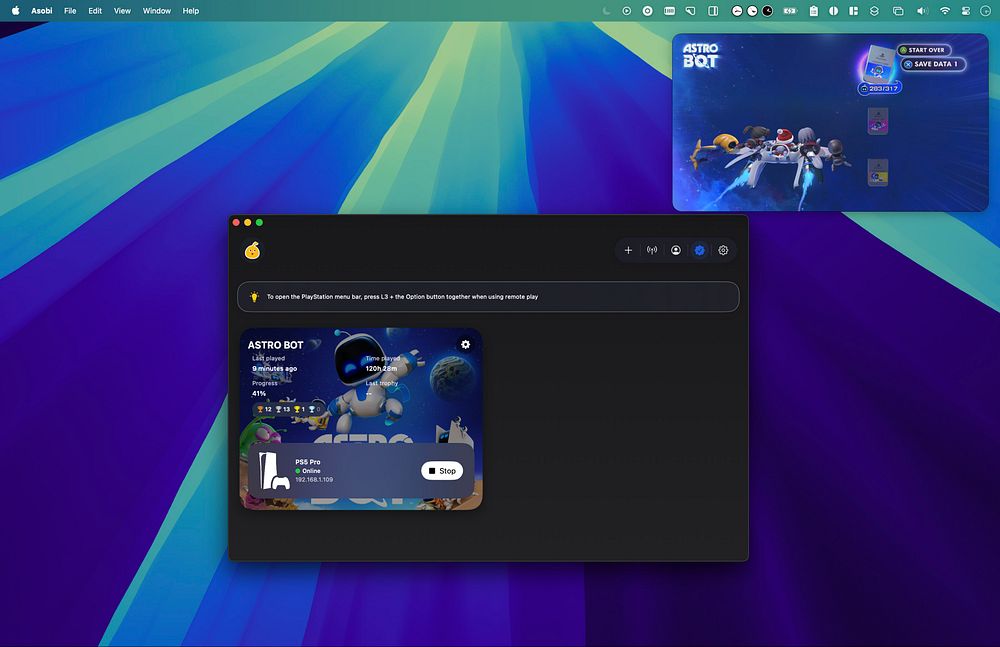Click the 203/317 bot counter badge
Screen dimensions: 1000x647
click(x=879, y=89)
